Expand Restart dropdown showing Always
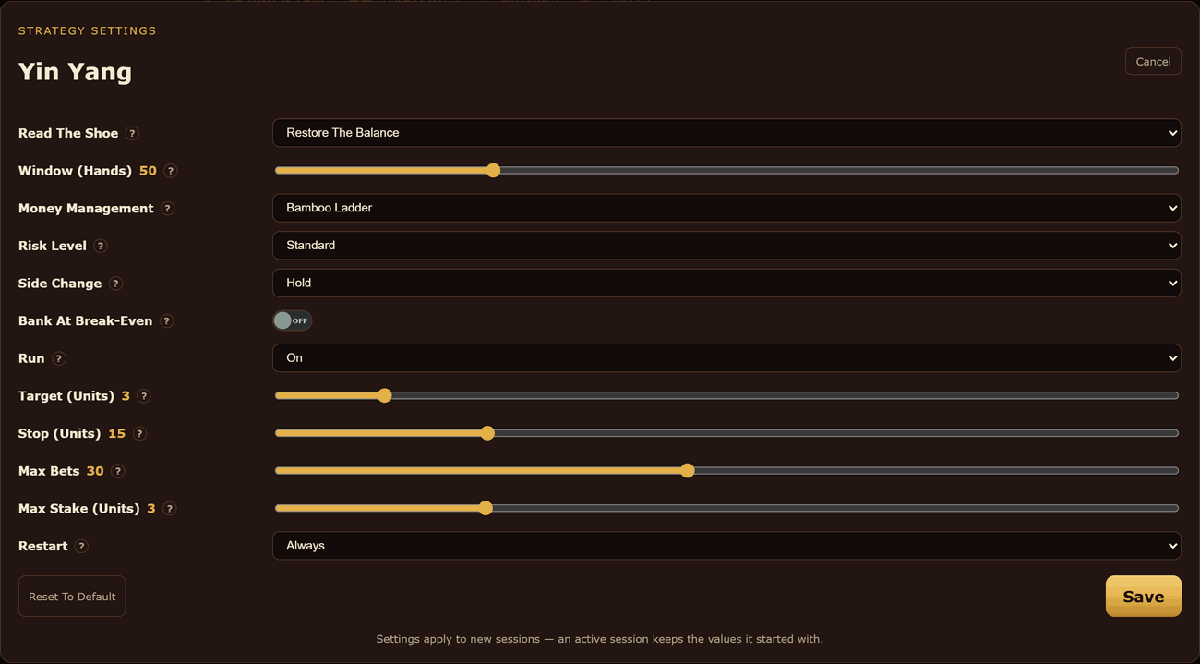The height and width of the screenshot is (664, 1200). point(727,546)
